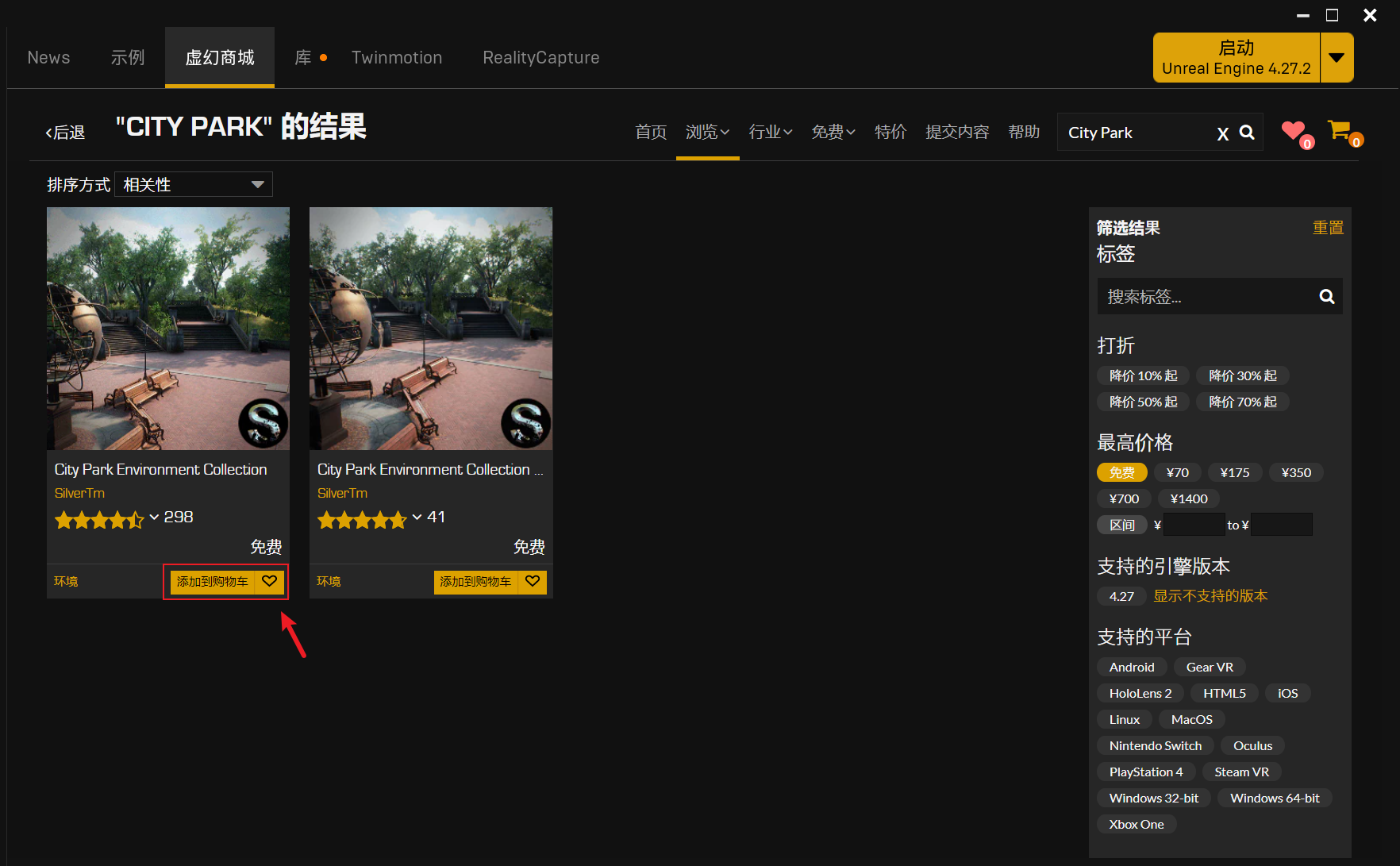Open the shopping cart icon
The image size is (1400, 866).
(x=1340, y=130)
